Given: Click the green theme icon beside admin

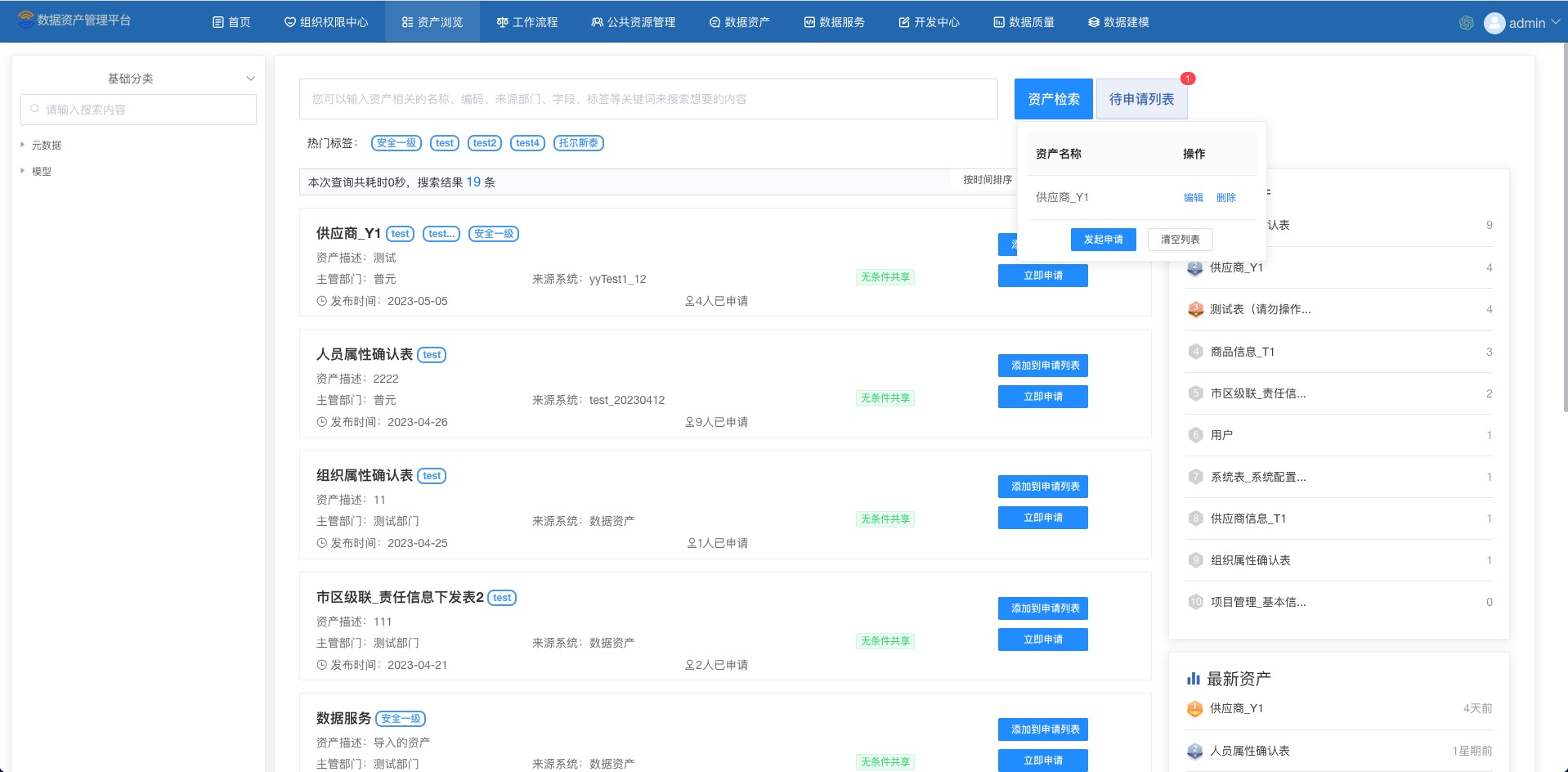Looking at the screenshot, I should 1467,23.
